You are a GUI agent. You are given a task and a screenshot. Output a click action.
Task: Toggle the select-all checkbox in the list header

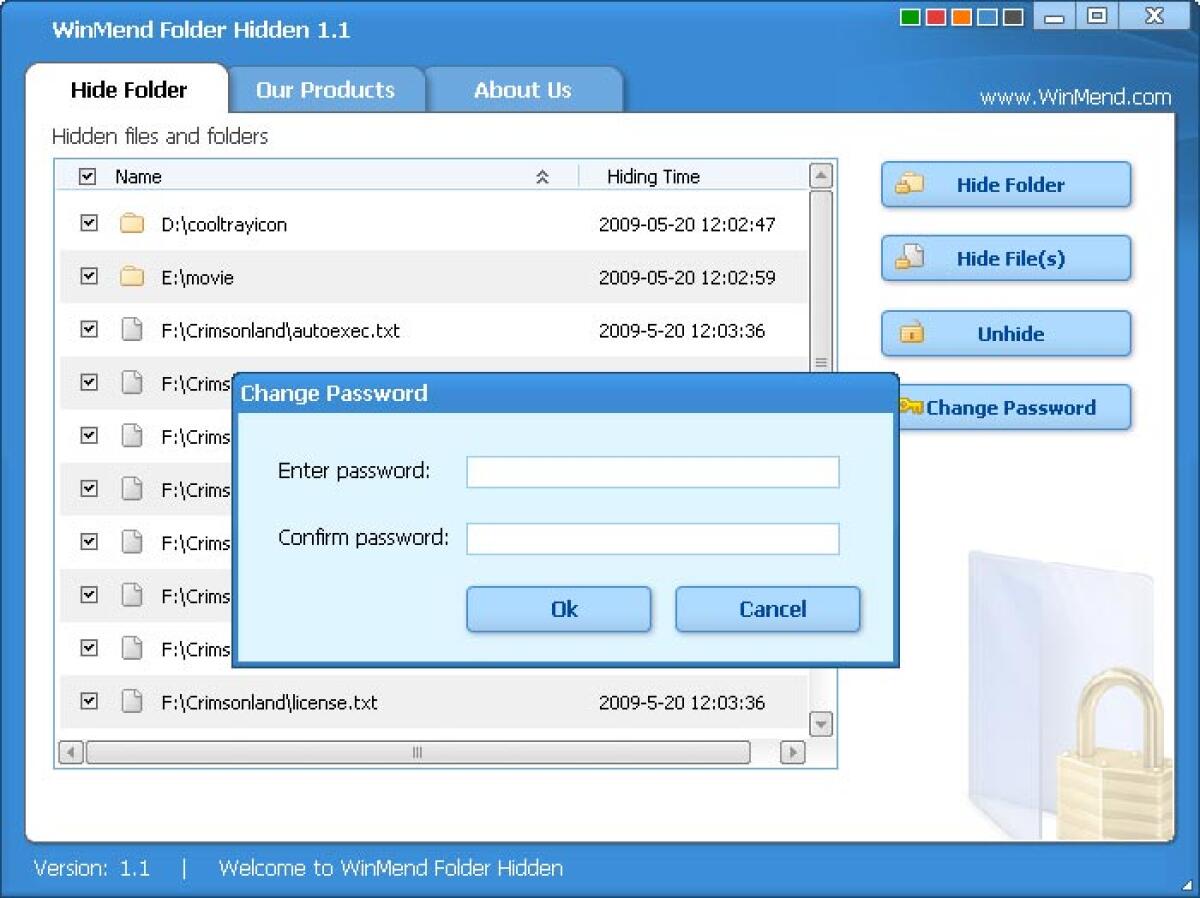point(88,175)
